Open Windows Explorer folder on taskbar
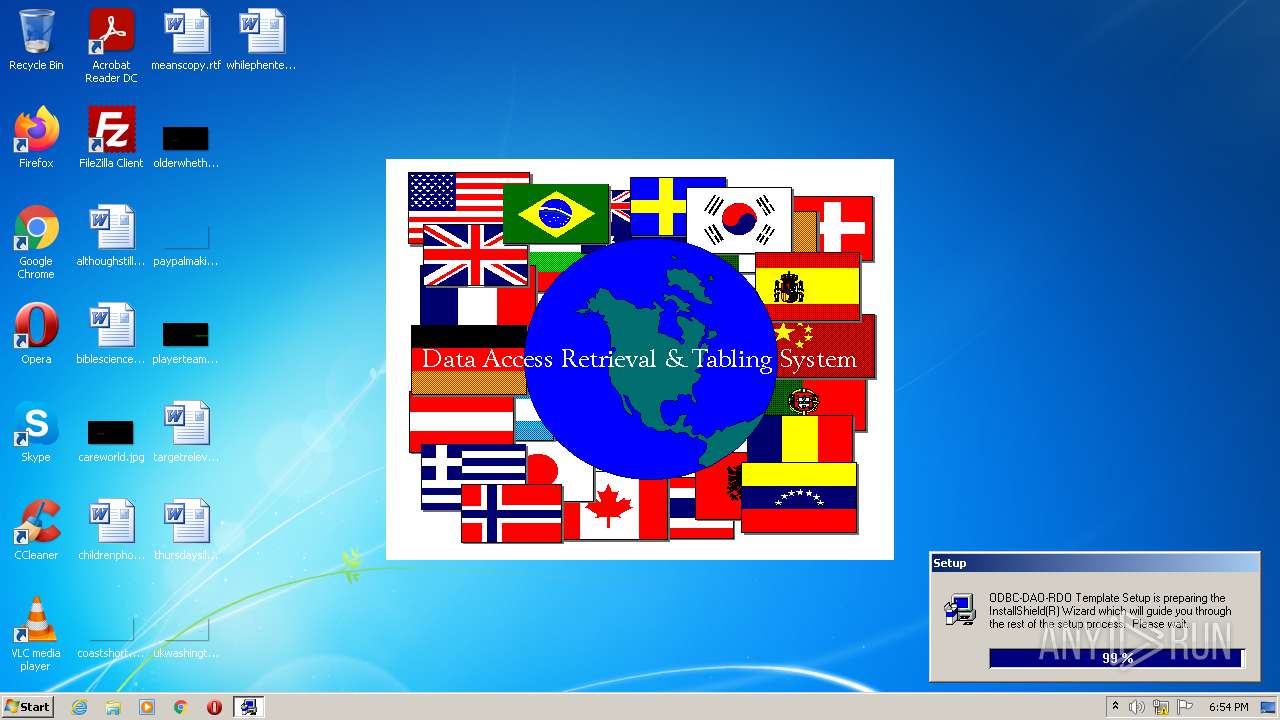The width and height of the screenshot is (1280, 720). pos(113,707)
